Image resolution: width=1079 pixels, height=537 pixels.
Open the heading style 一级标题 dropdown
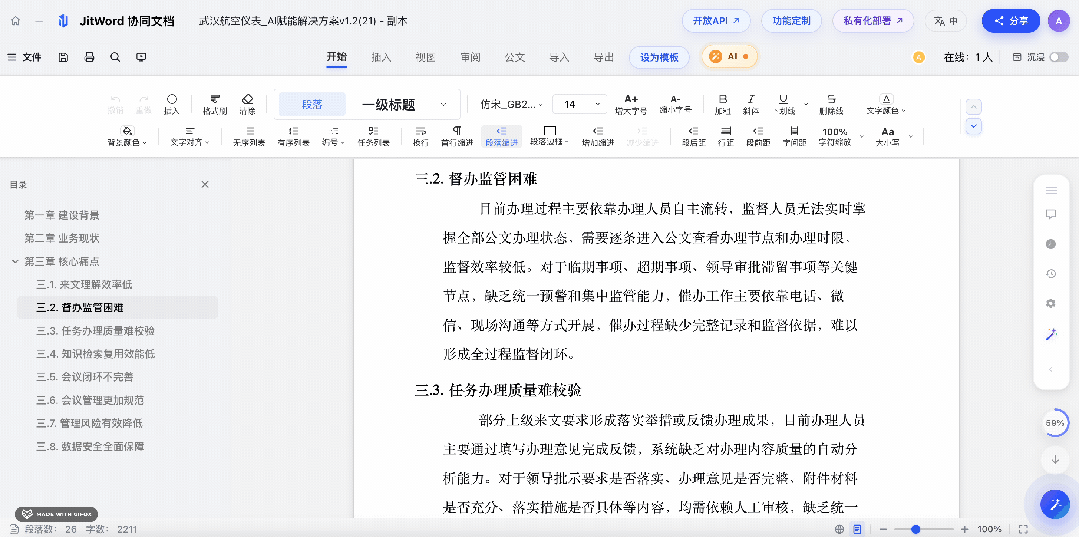tap(405, 105)
